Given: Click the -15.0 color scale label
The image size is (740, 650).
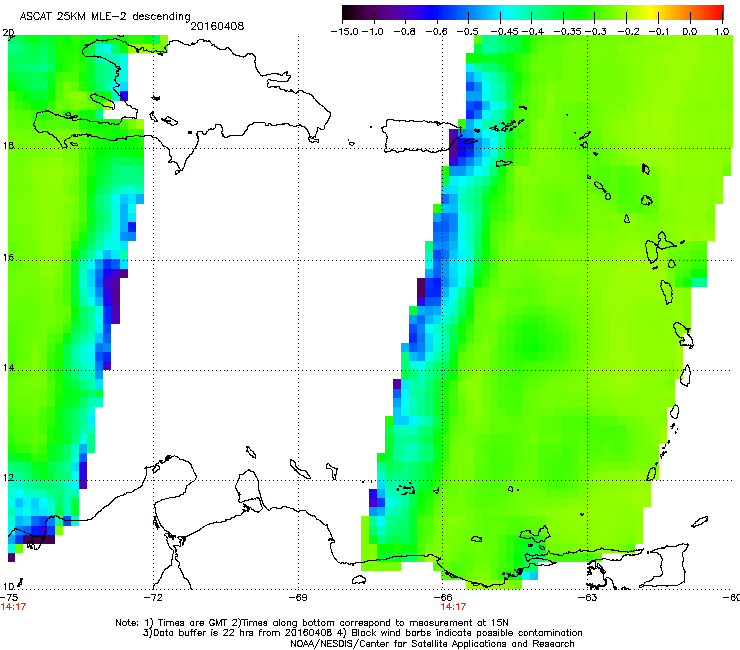Looking at the screenshot, I should click(x=345, y=32).
